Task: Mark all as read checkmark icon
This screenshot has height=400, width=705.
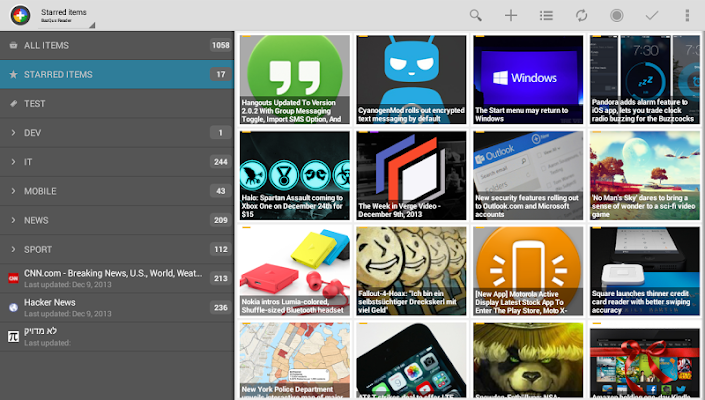Action: click(651, 16)
